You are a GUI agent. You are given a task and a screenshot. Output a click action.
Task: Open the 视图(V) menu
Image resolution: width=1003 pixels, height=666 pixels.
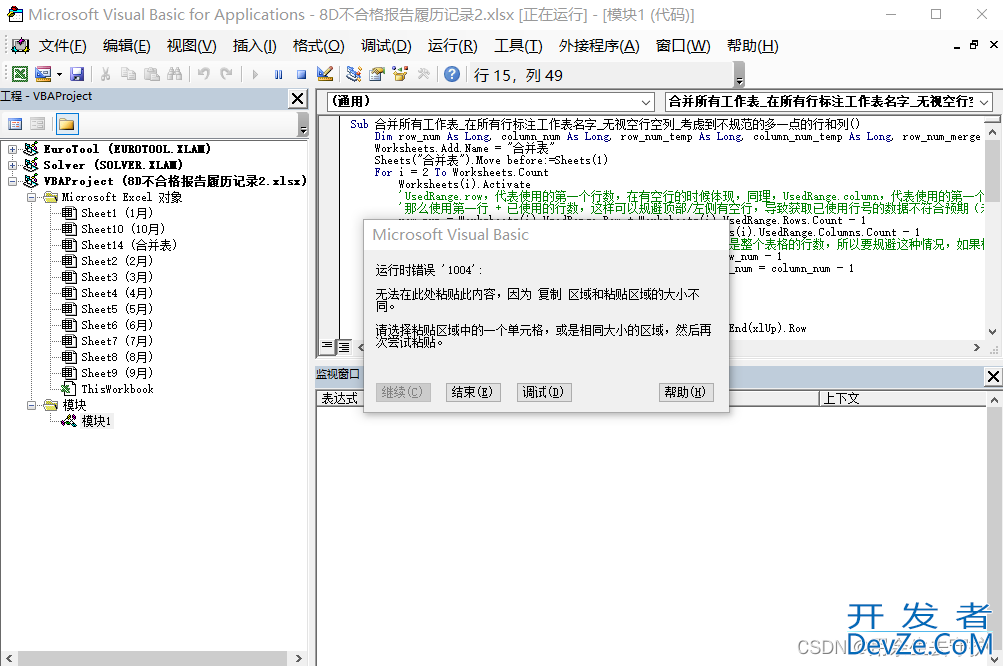pyautogui.click(x=191, y=46)
